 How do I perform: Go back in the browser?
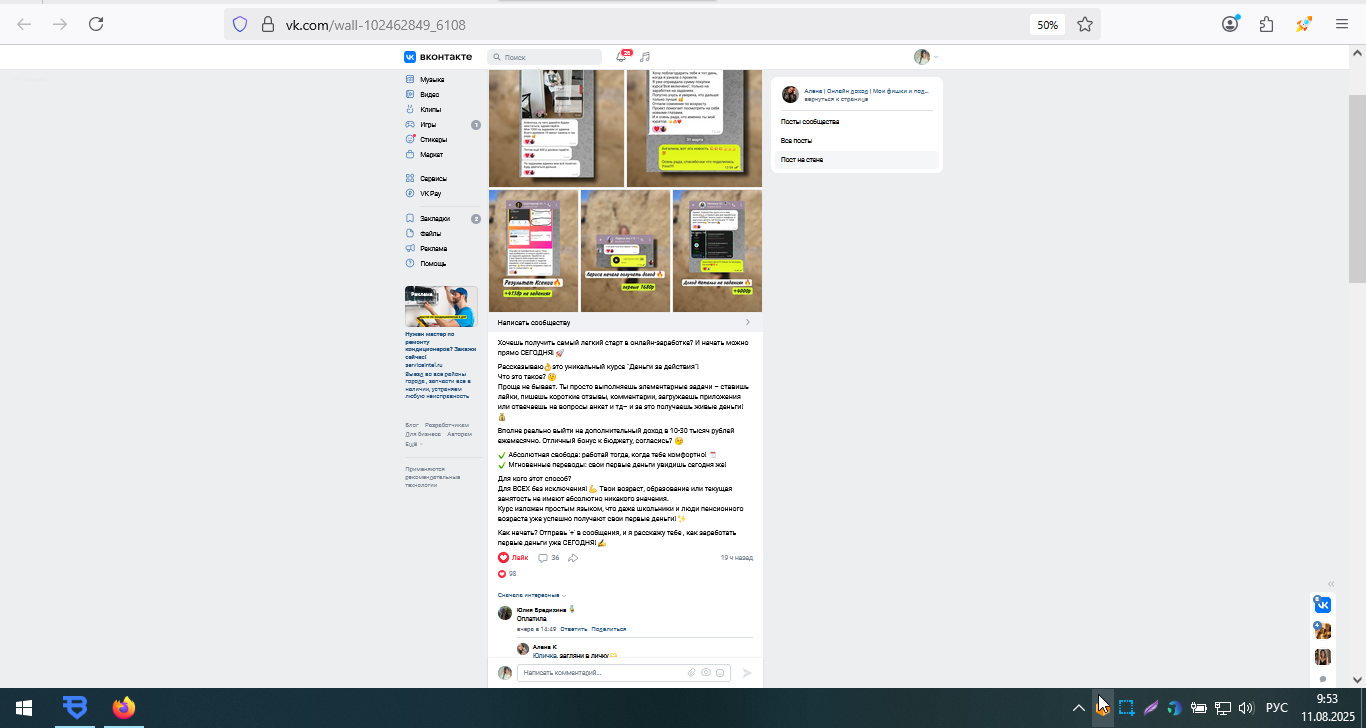(x=24, y=24)
